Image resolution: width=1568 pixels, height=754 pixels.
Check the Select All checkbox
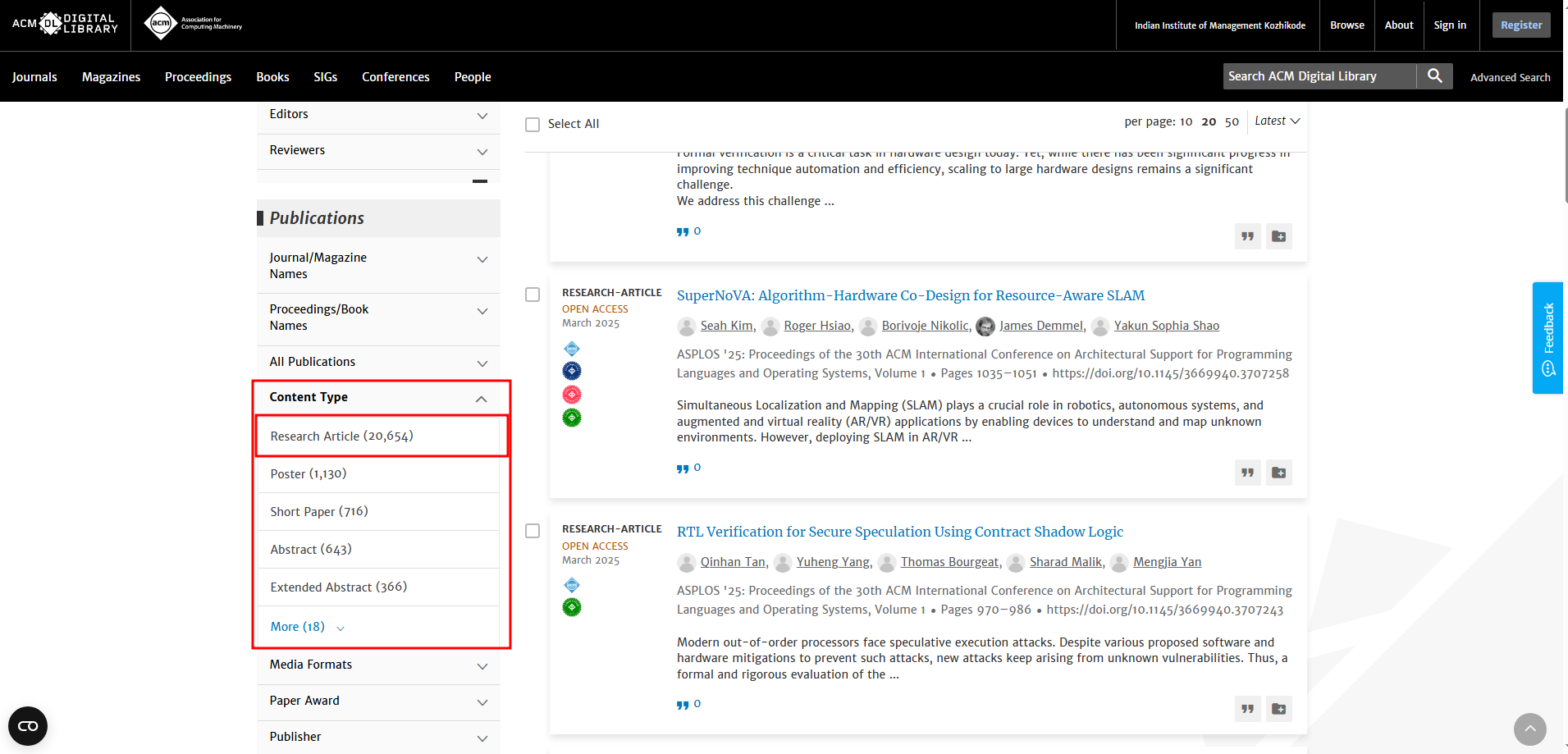[533, 125]
